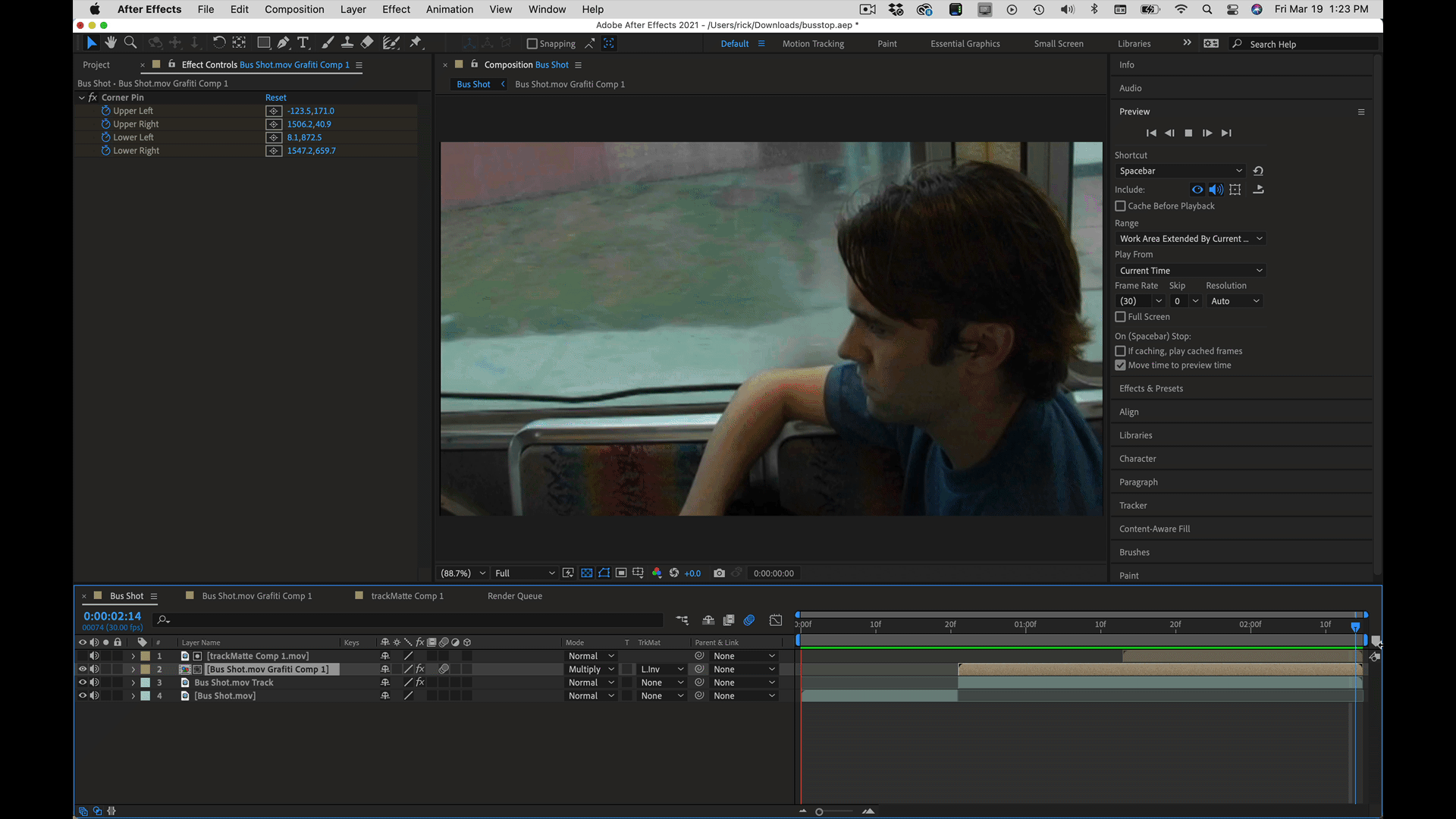
Task: Open the Spacebar shortcut dropdown
Action: [1180, 171]
